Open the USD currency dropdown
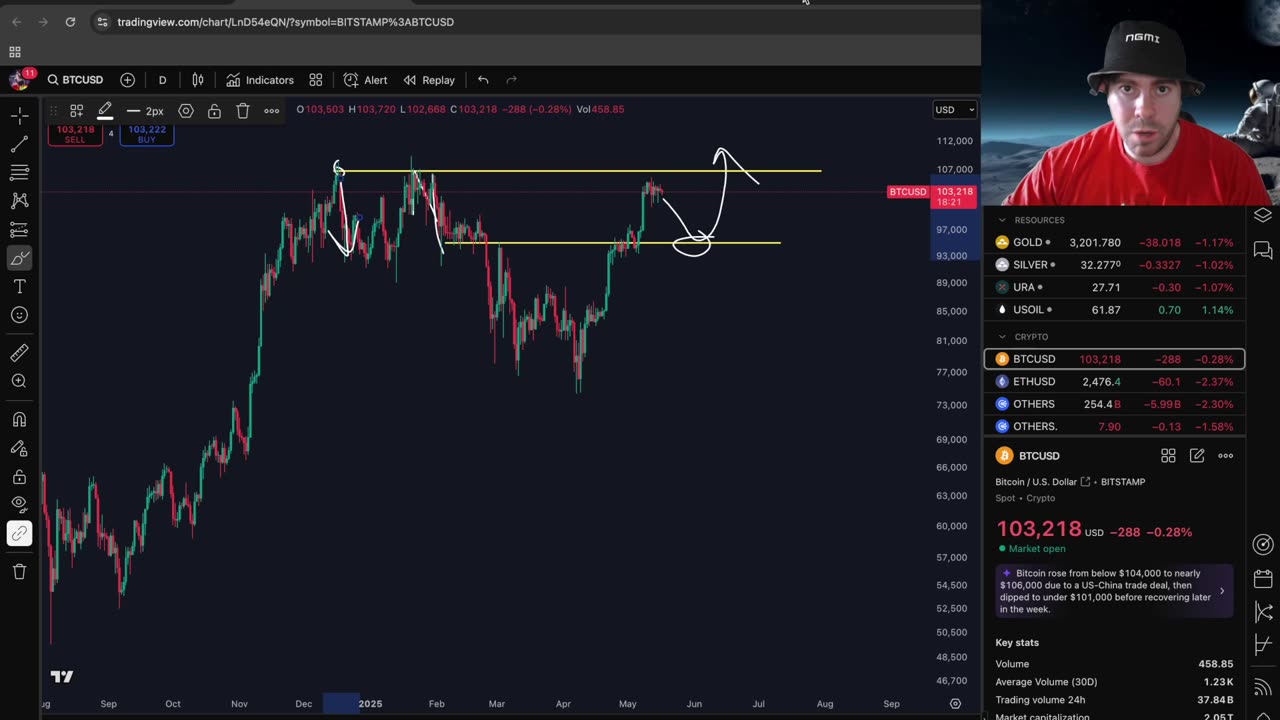The image size is (1280, 720). 954,110
